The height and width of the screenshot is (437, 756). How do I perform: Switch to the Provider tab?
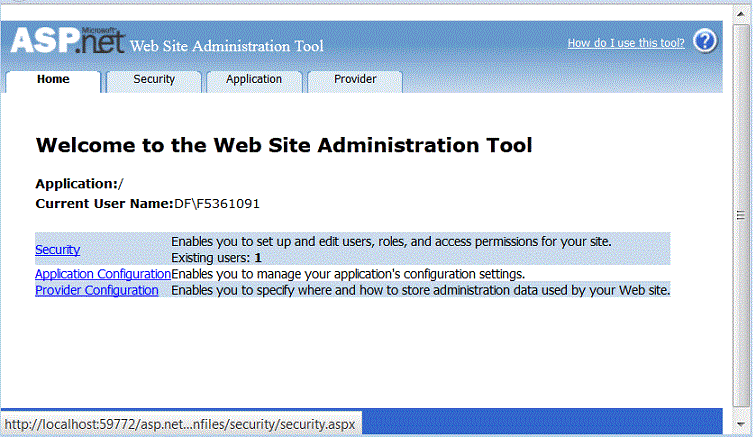tap(355, 81)
